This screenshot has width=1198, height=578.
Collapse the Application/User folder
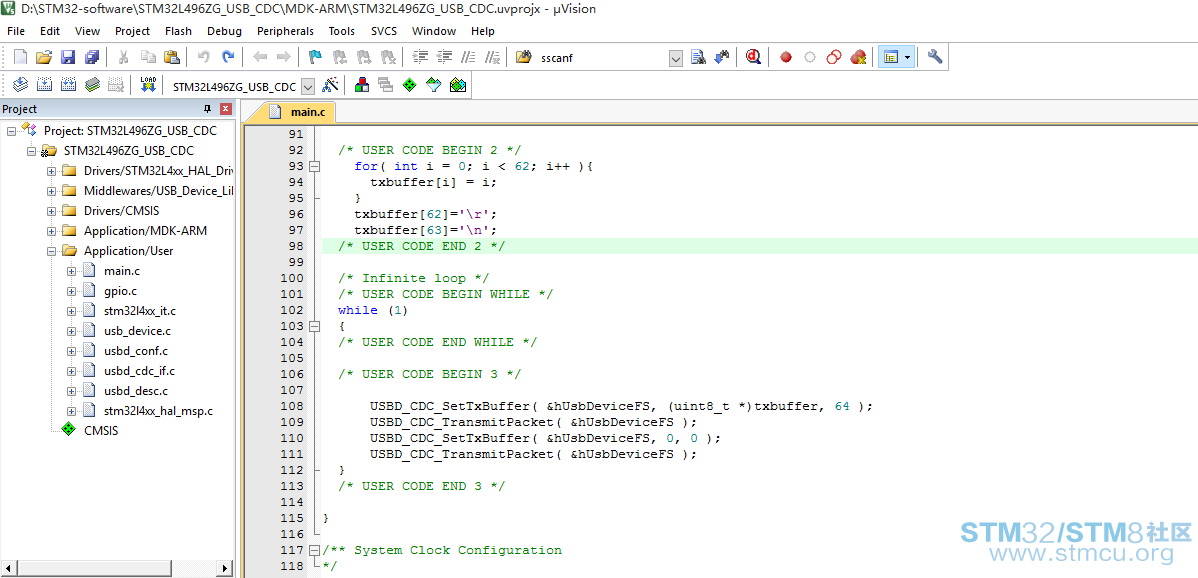51,250
